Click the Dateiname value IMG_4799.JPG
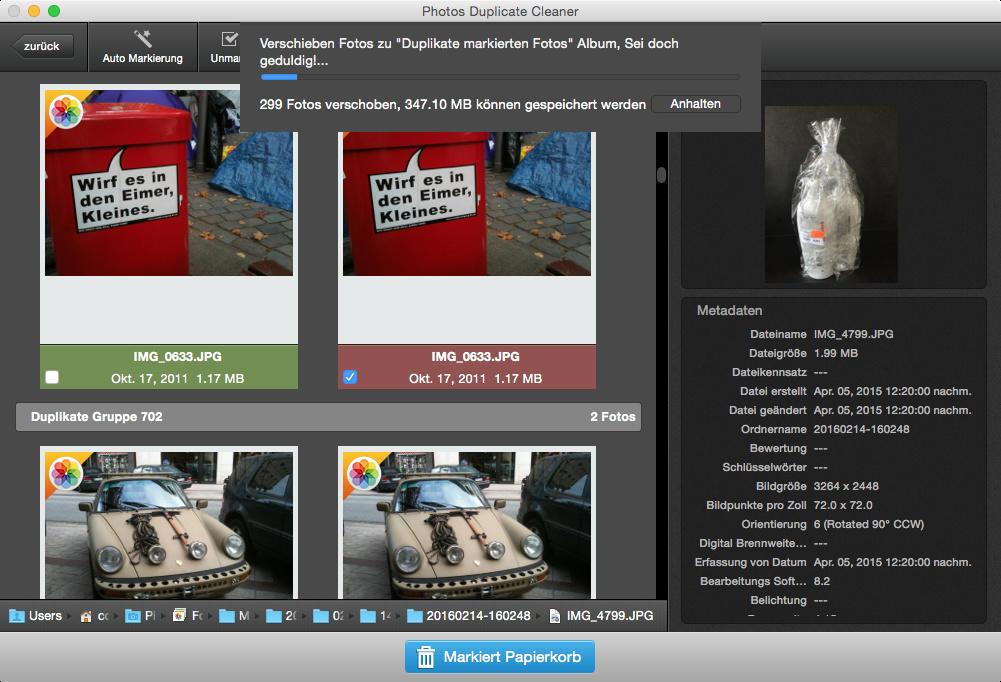Screen dimensions: 1001x682 pos(854,334)
